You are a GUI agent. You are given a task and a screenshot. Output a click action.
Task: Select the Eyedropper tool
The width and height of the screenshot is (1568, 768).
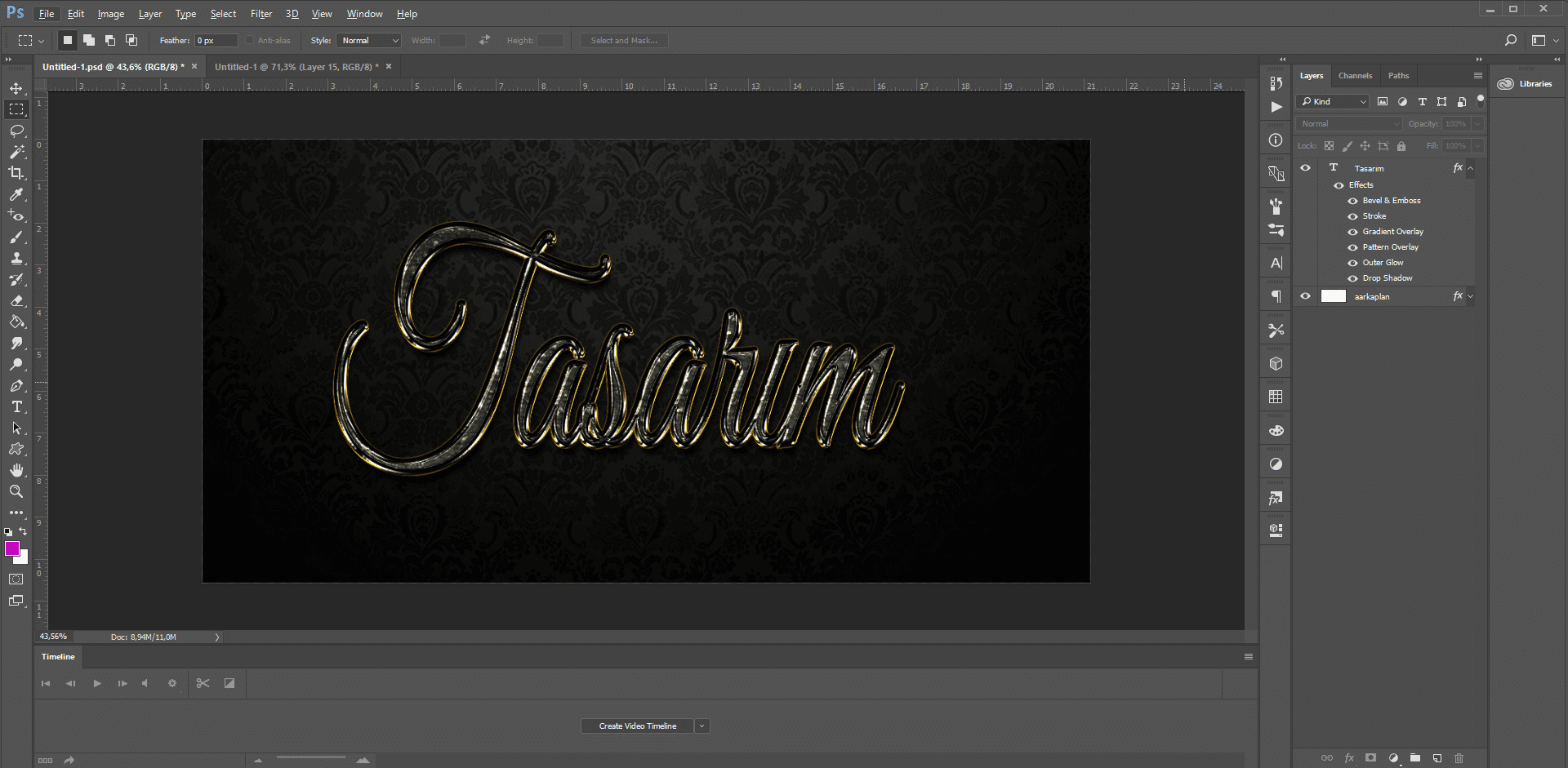point(16,195)
